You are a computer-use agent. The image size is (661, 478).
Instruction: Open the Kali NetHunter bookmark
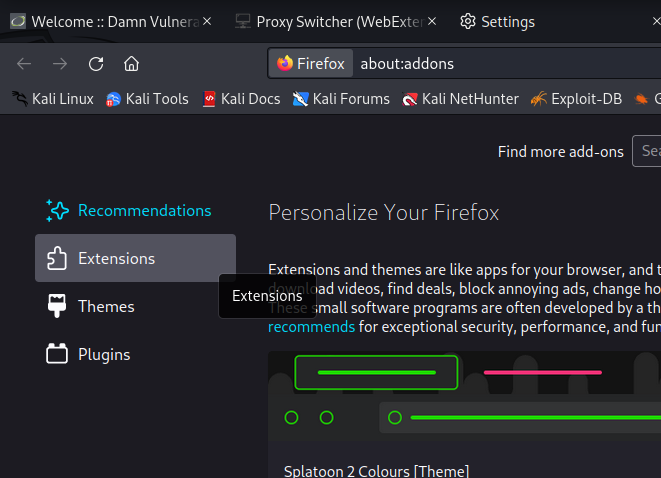tap(460, 99)
